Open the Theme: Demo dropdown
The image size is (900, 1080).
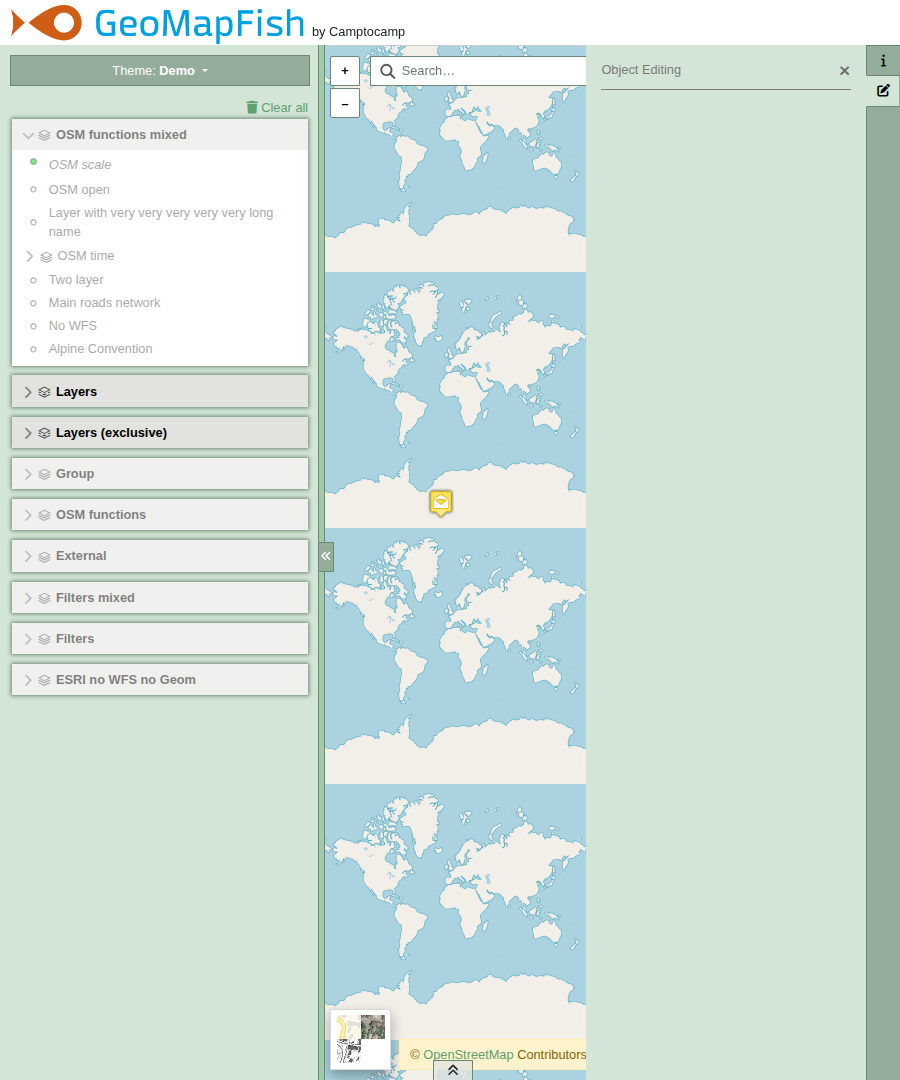160,71
